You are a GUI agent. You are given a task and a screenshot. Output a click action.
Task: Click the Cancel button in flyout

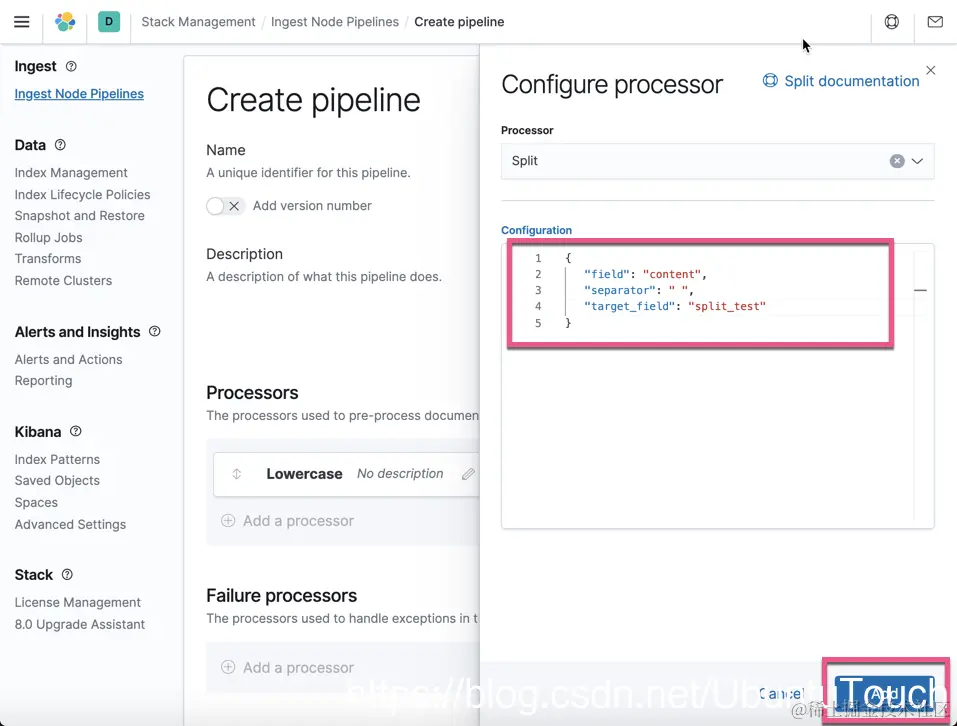coord(781,694)
